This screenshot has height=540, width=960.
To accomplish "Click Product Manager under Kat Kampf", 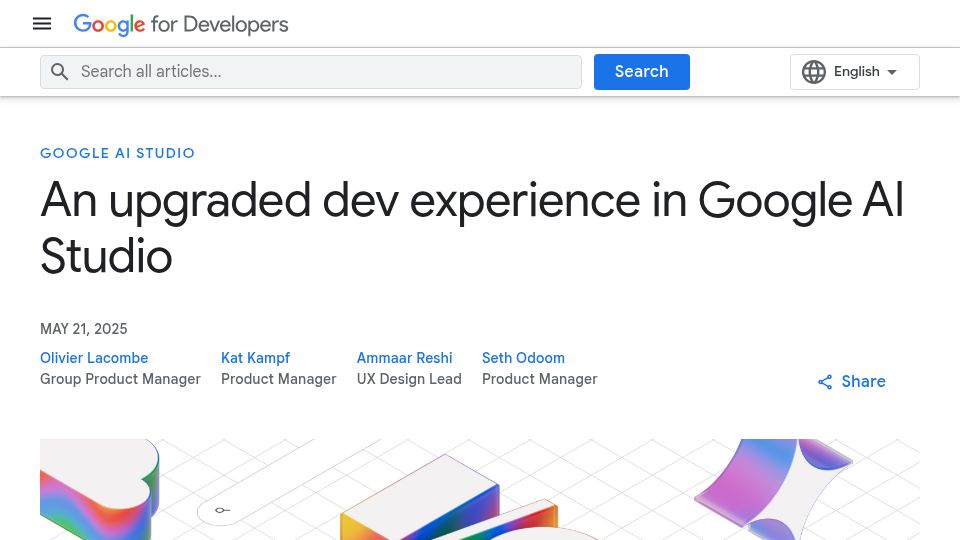I will (x=279, y=379).
